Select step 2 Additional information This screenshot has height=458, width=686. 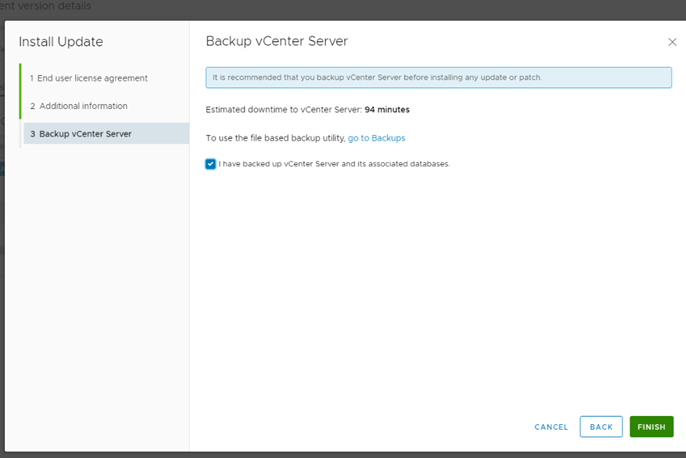[x=79, y=106]
